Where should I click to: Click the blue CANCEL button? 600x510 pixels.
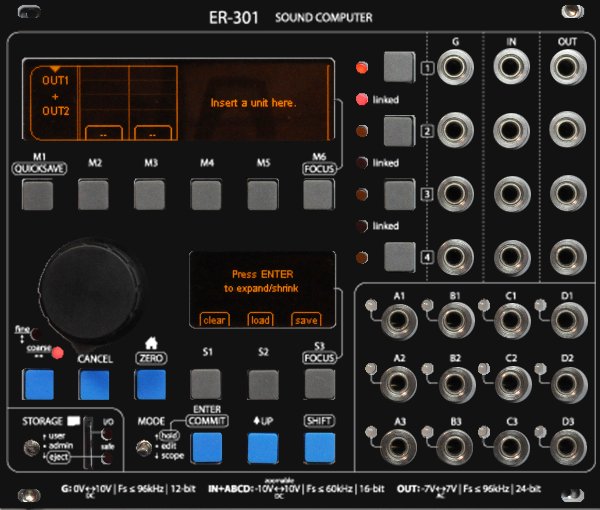coord(94,384)
